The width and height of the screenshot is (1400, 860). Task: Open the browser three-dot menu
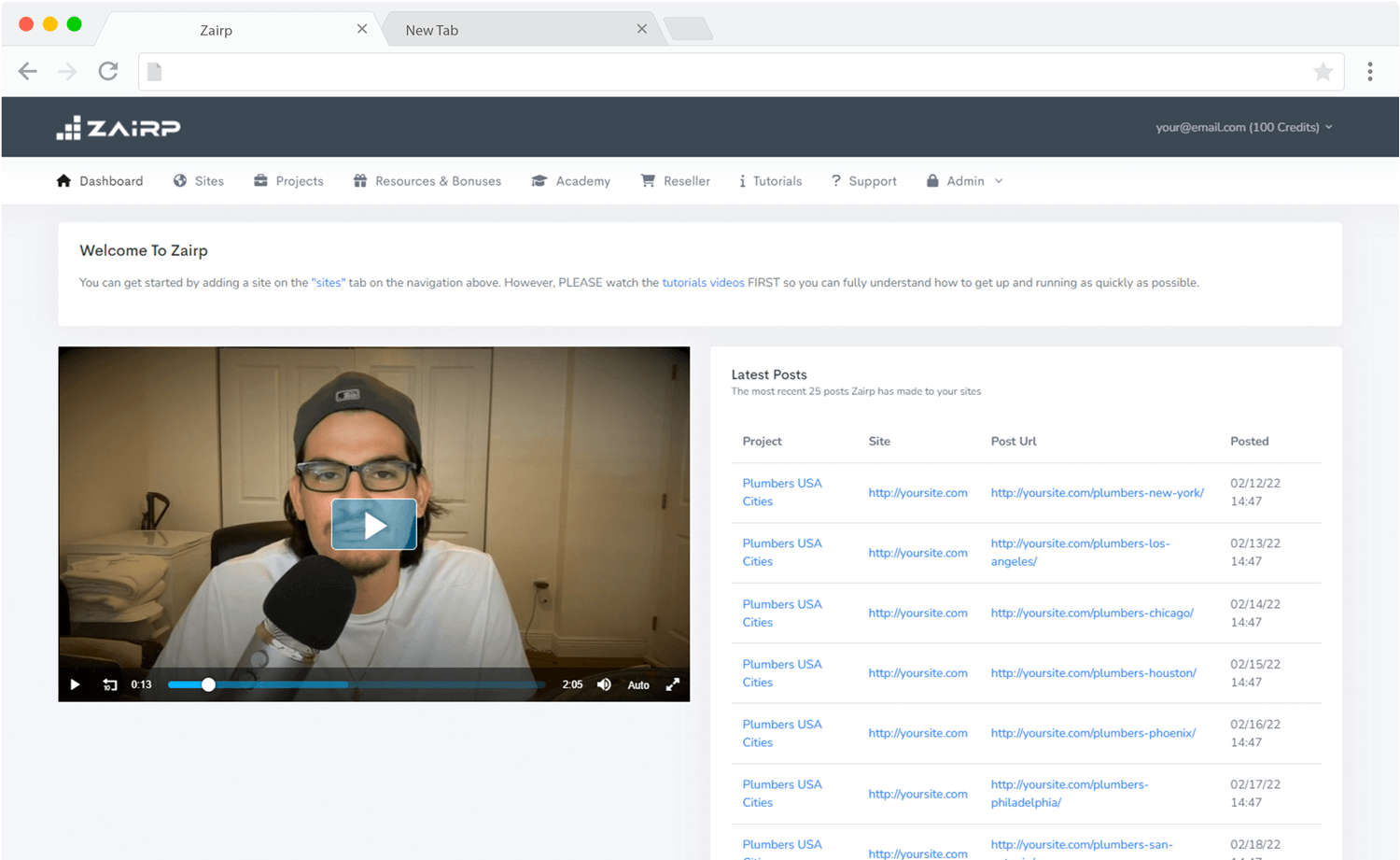(1369, 72)
